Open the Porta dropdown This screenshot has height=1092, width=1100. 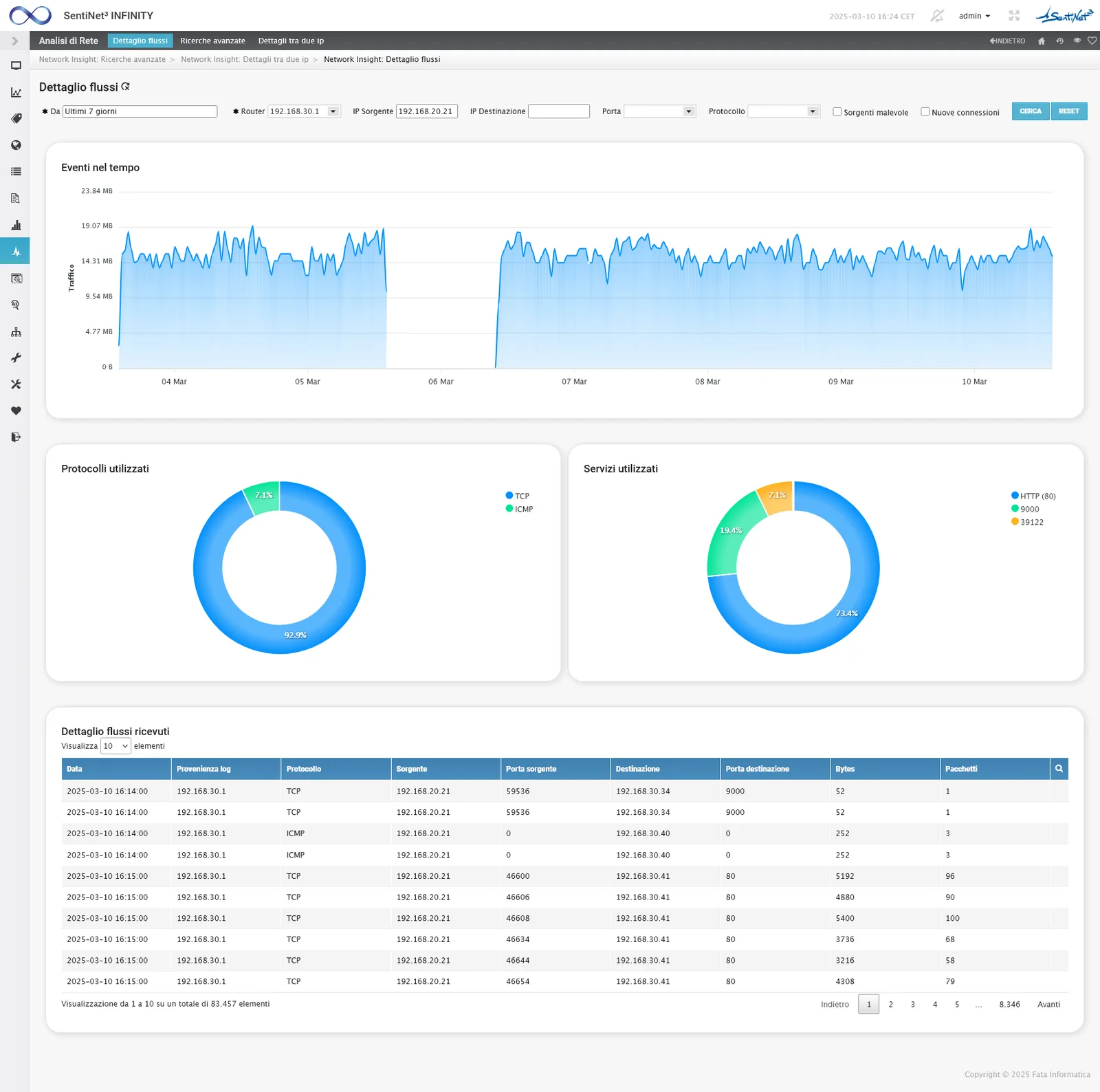tap(660, 111)
